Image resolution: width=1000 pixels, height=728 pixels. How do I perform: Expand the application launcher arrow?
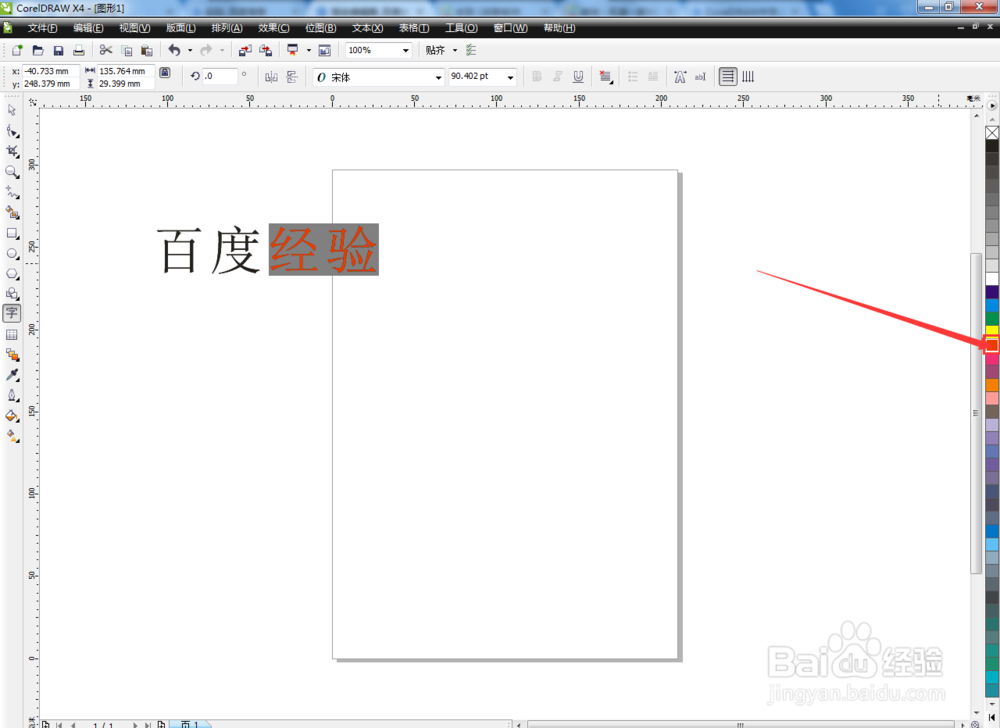pyautogui.click(x=309, y=50)
